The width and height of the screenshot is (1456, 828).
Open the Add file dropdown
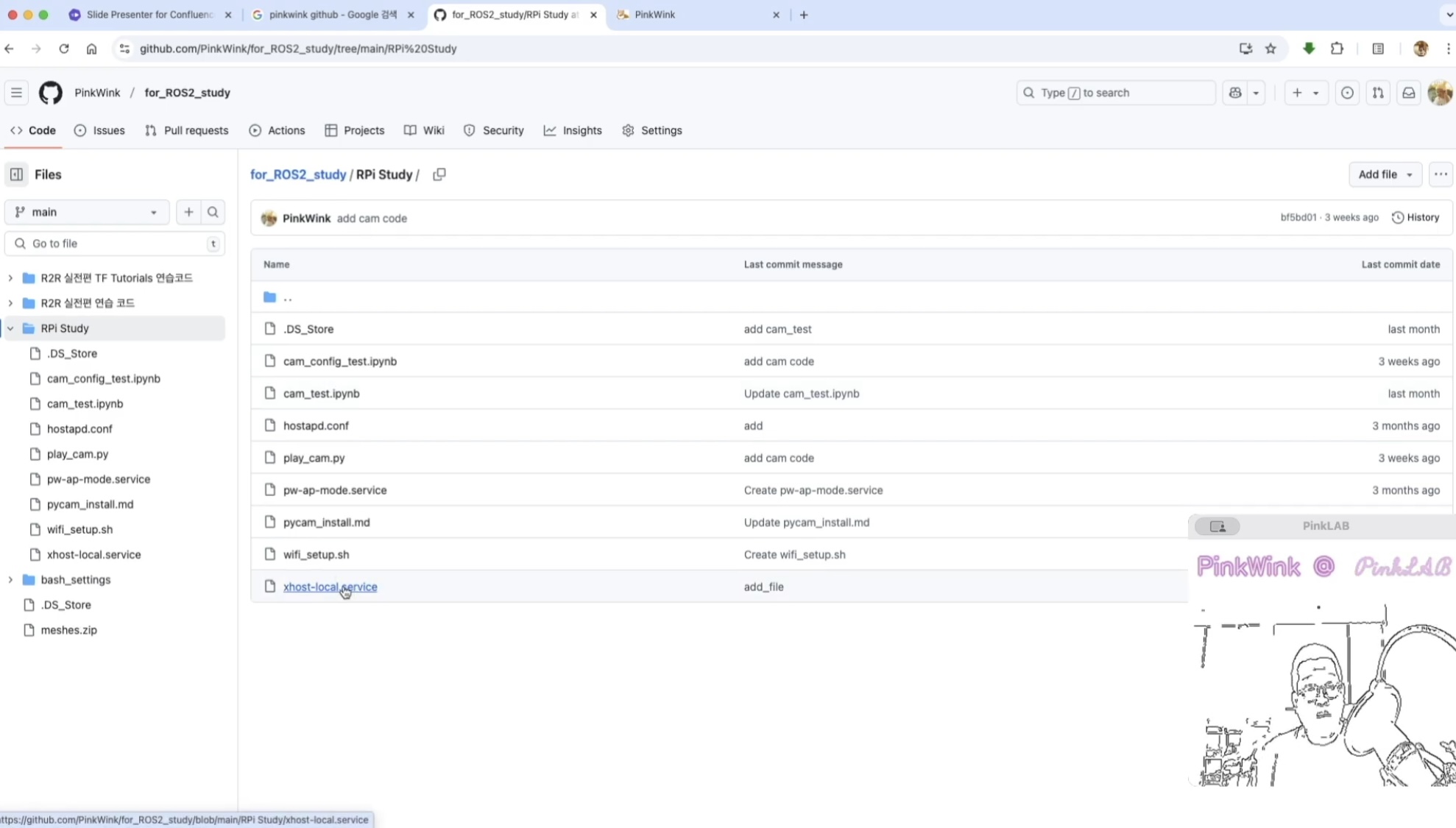pos(1385,174)
